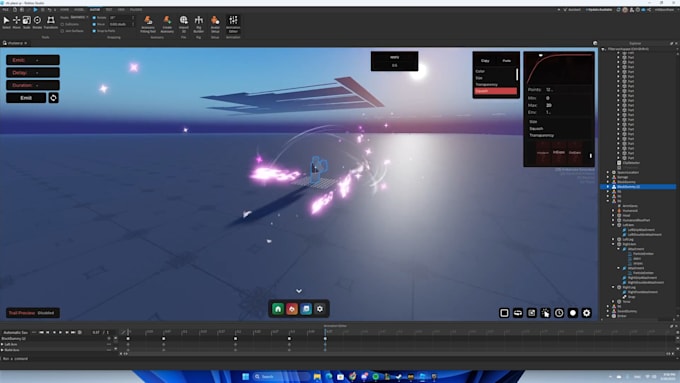680x383 pixels.
Task: Select the Select tool in the ribbon
Action: tap(6, 22)
